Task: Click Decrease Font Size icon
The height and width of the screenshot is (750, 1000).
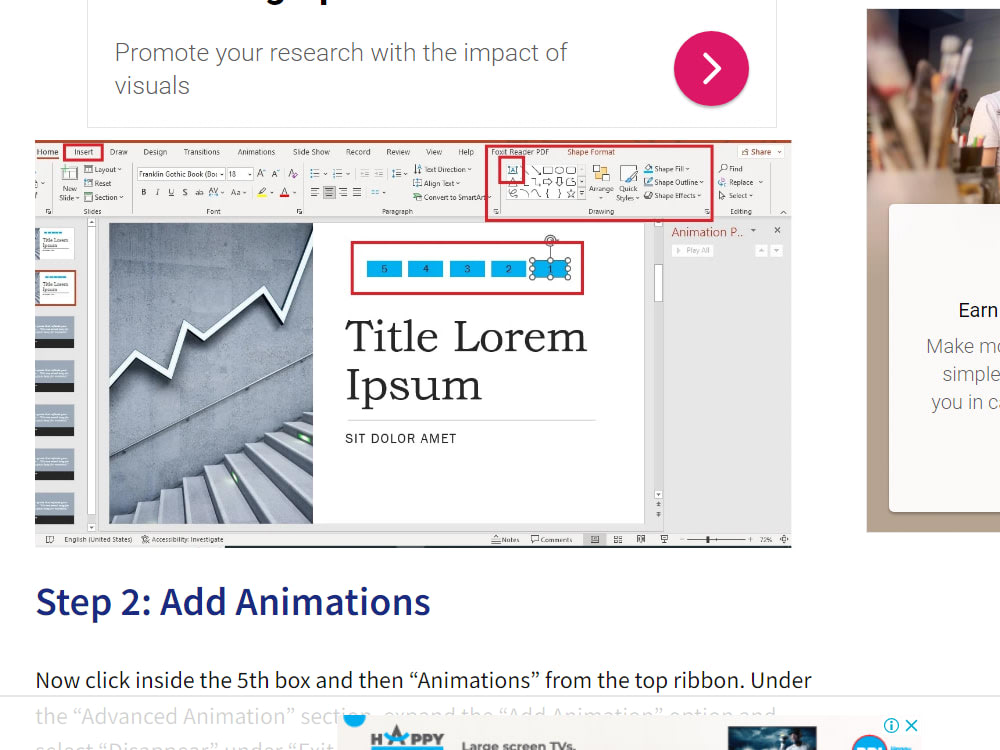Action: [x=276, y=173]
